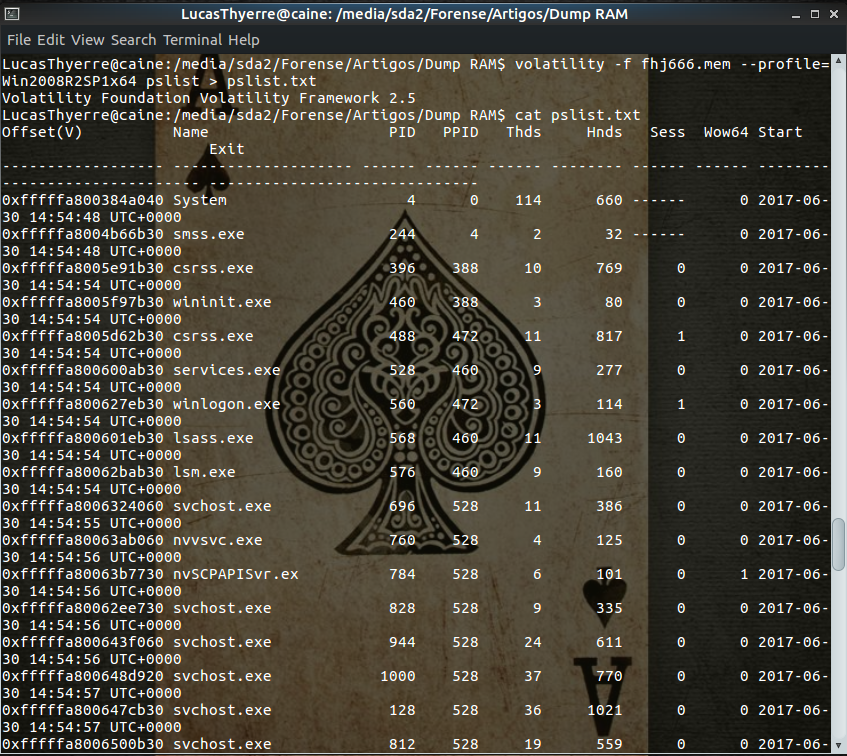Screen dimensions: 847x756
Task: Click the 'lsm.exe' process name
Action: coord(204,472)
